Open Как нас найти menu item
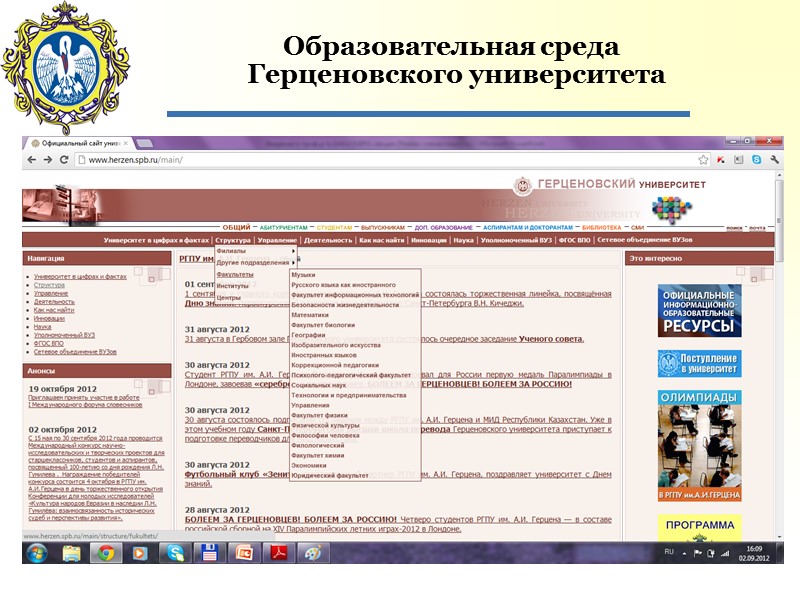The width and height of the screenshot is (800, 600). coord(382,240)
